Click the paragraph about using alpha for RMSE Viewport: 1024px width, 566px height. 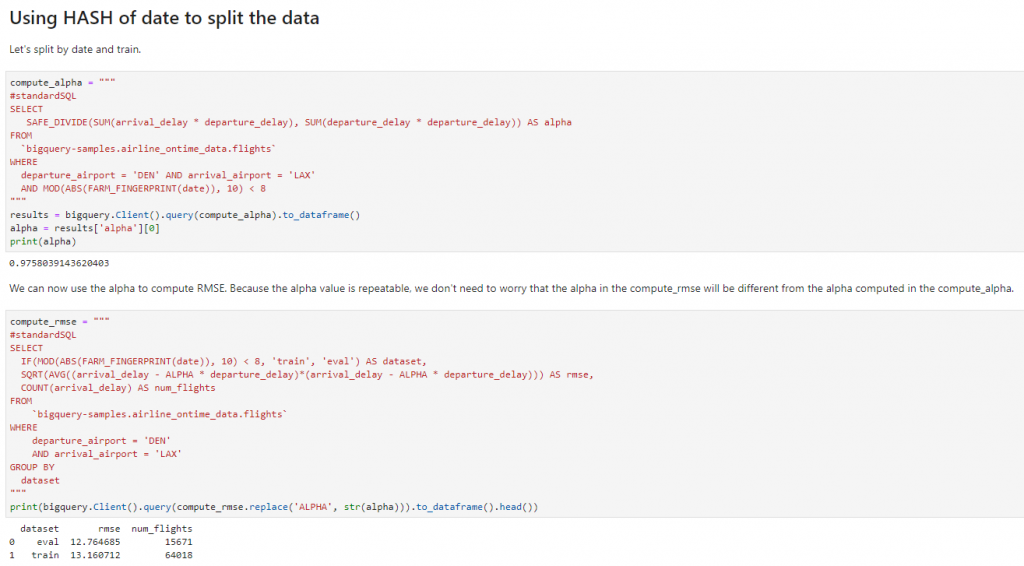coord(511,288)
